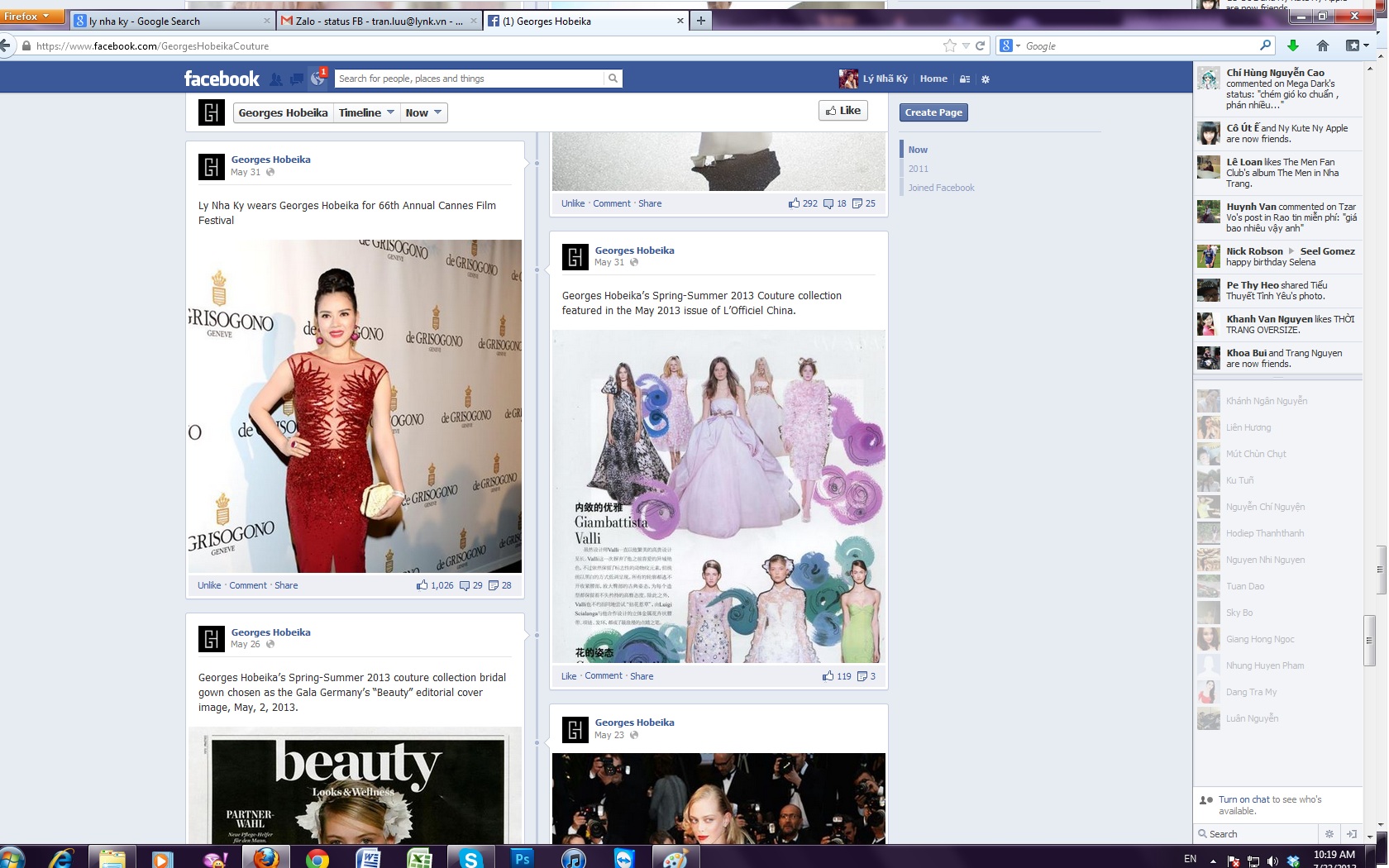Like the L'Officiel China post
The height and width of the screenshot is (868, 1389).
[569, 676]
